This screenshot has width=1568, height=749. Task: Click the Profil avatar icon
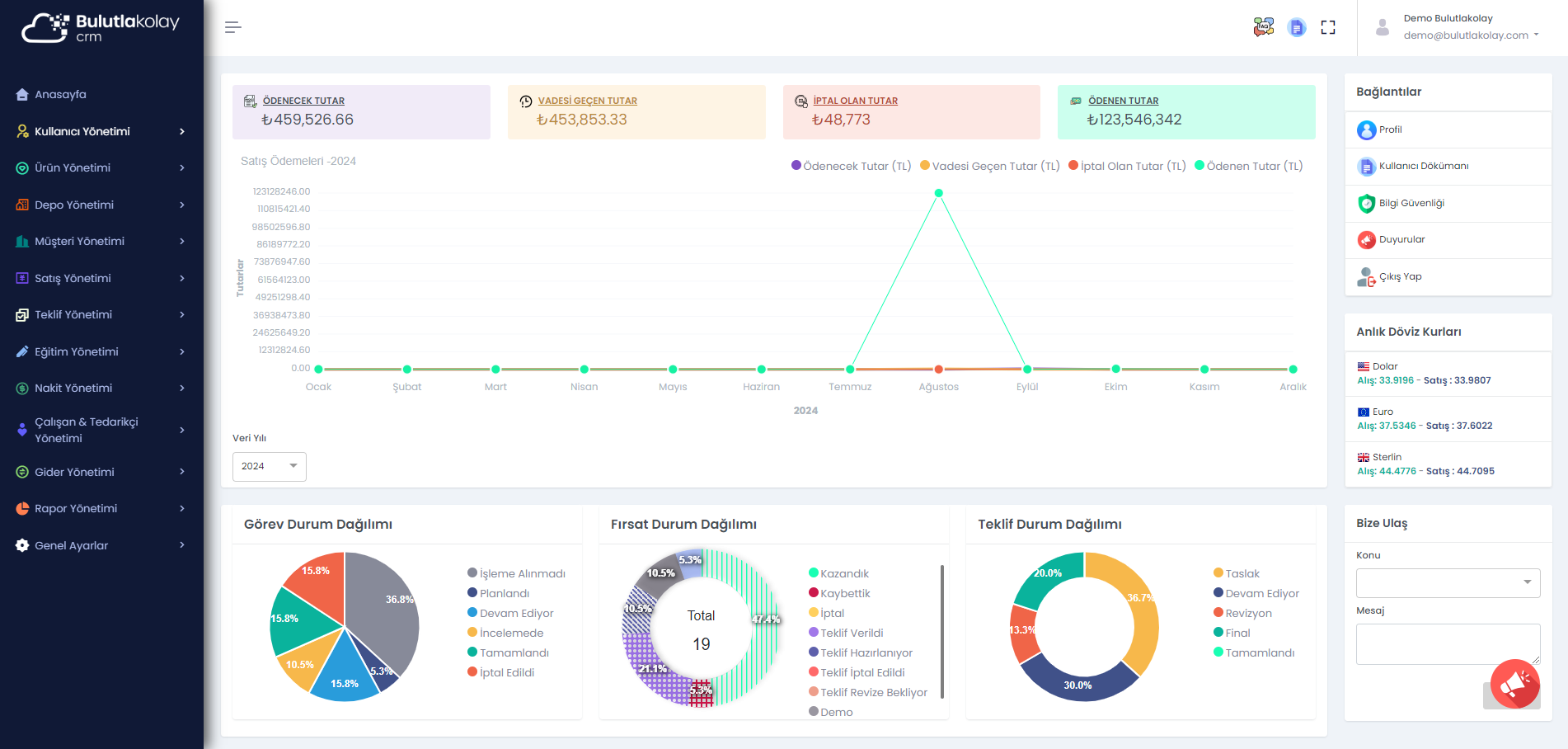[1366, 130]
